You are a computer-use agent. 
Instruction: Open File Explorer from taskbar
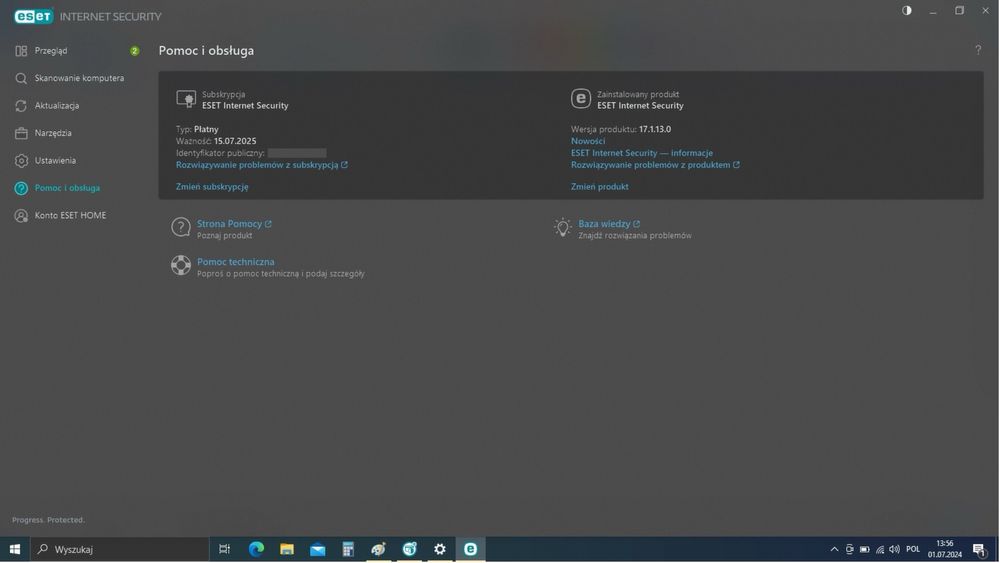pyautogui.click(x=287, y=549)
